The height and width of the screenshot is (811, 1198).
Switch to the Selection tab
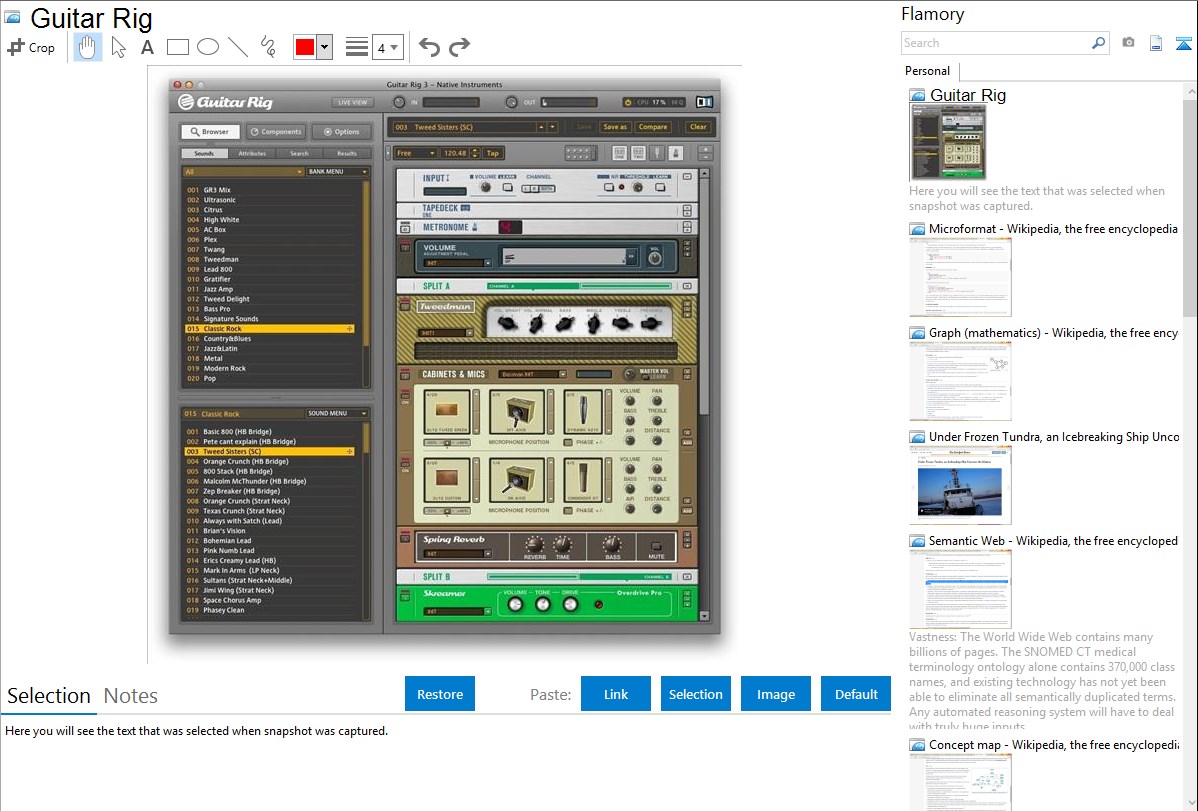coord(49,696)
